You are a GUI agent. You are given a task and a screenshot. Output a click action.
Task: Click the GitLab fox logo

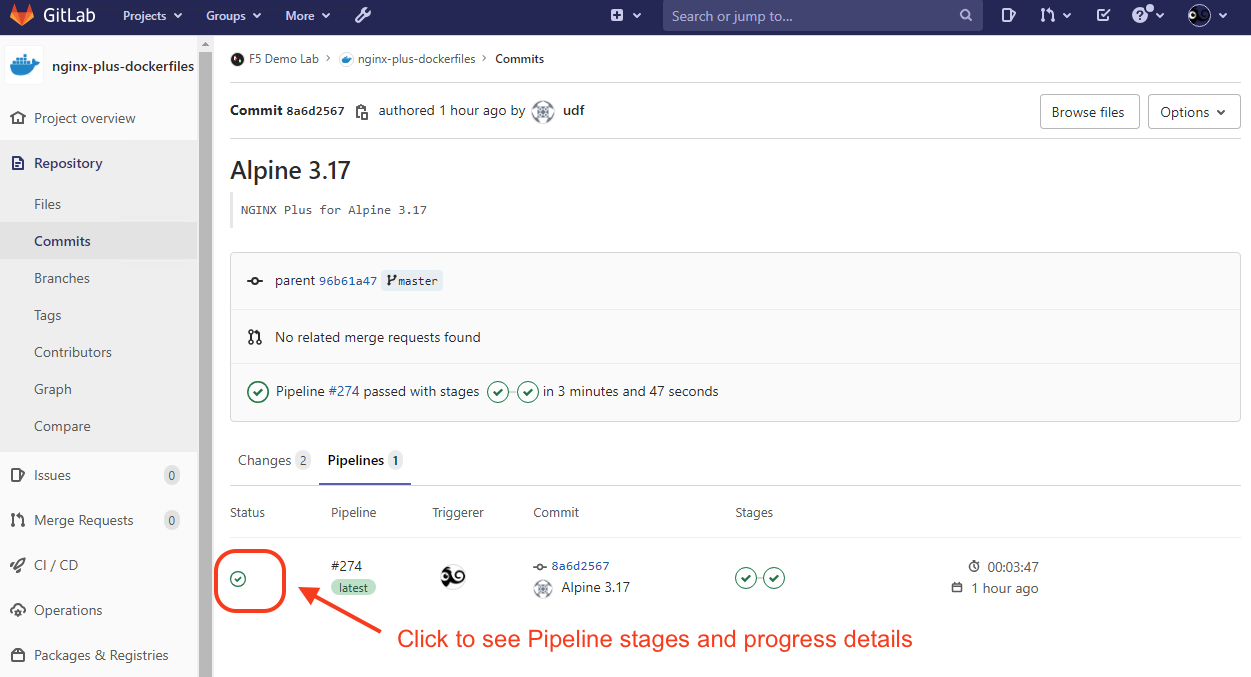pos(21,15)
